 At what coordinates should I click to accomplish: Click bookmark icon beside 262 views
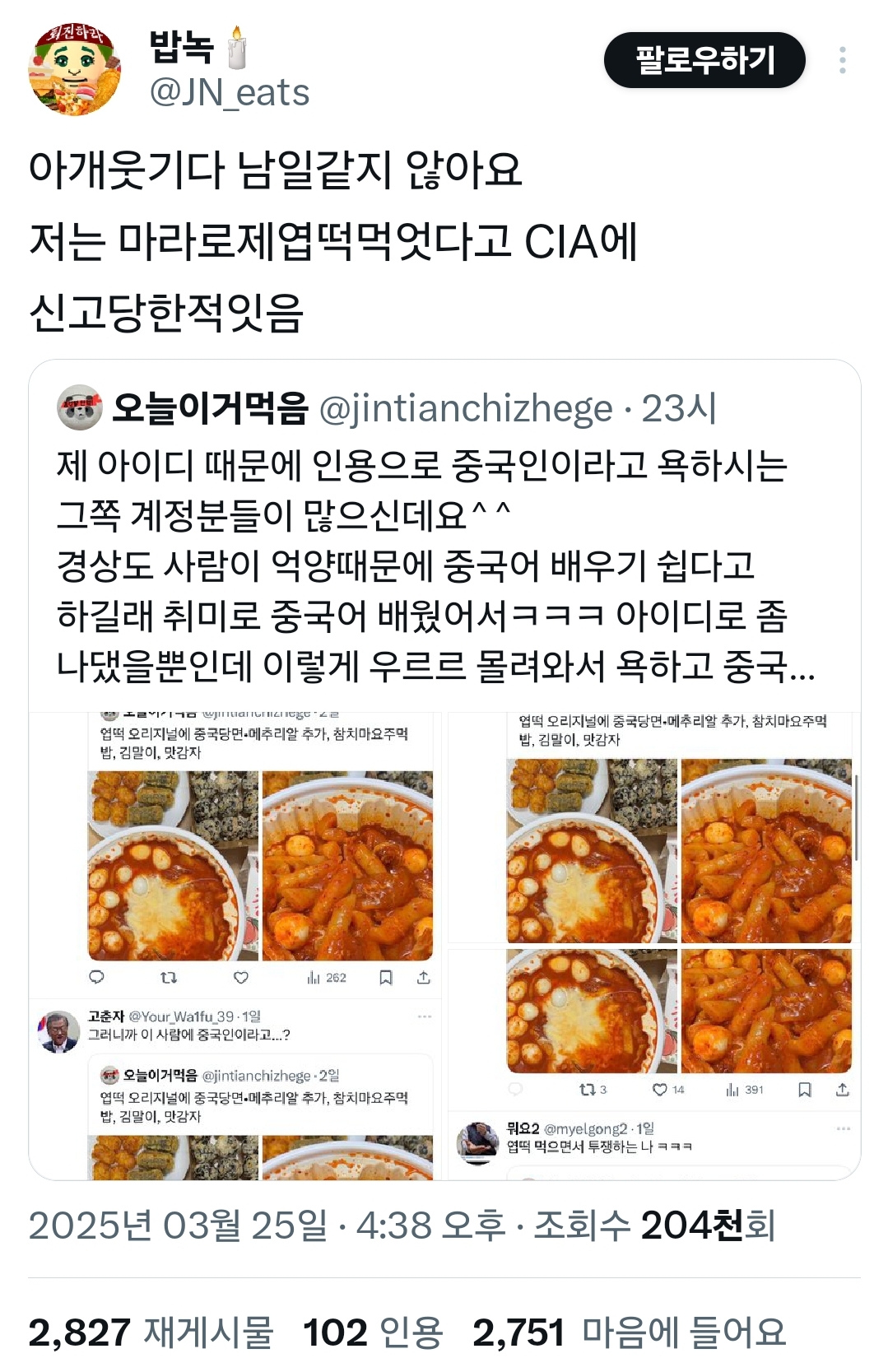tap(386, 977)
